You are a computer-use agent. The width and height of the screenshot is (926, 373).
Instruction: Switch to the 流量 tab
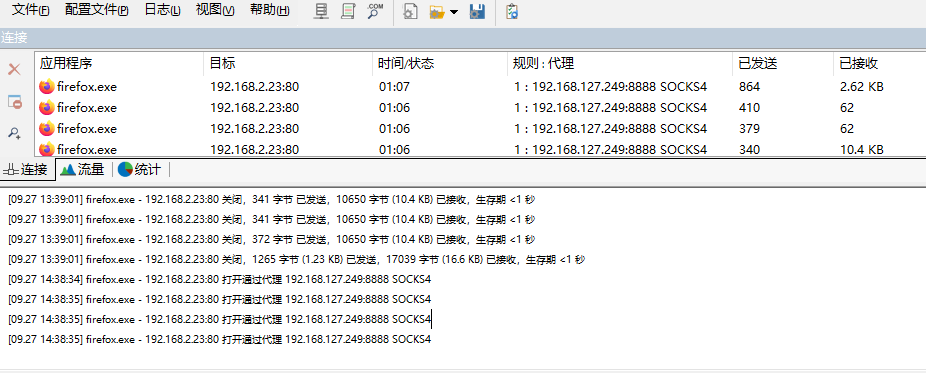click(83, 170)
